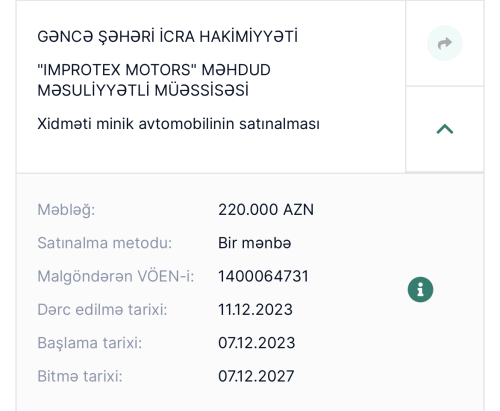Select the VÖEN number 1400064731
500x411 pixels.
coord(263,276)
